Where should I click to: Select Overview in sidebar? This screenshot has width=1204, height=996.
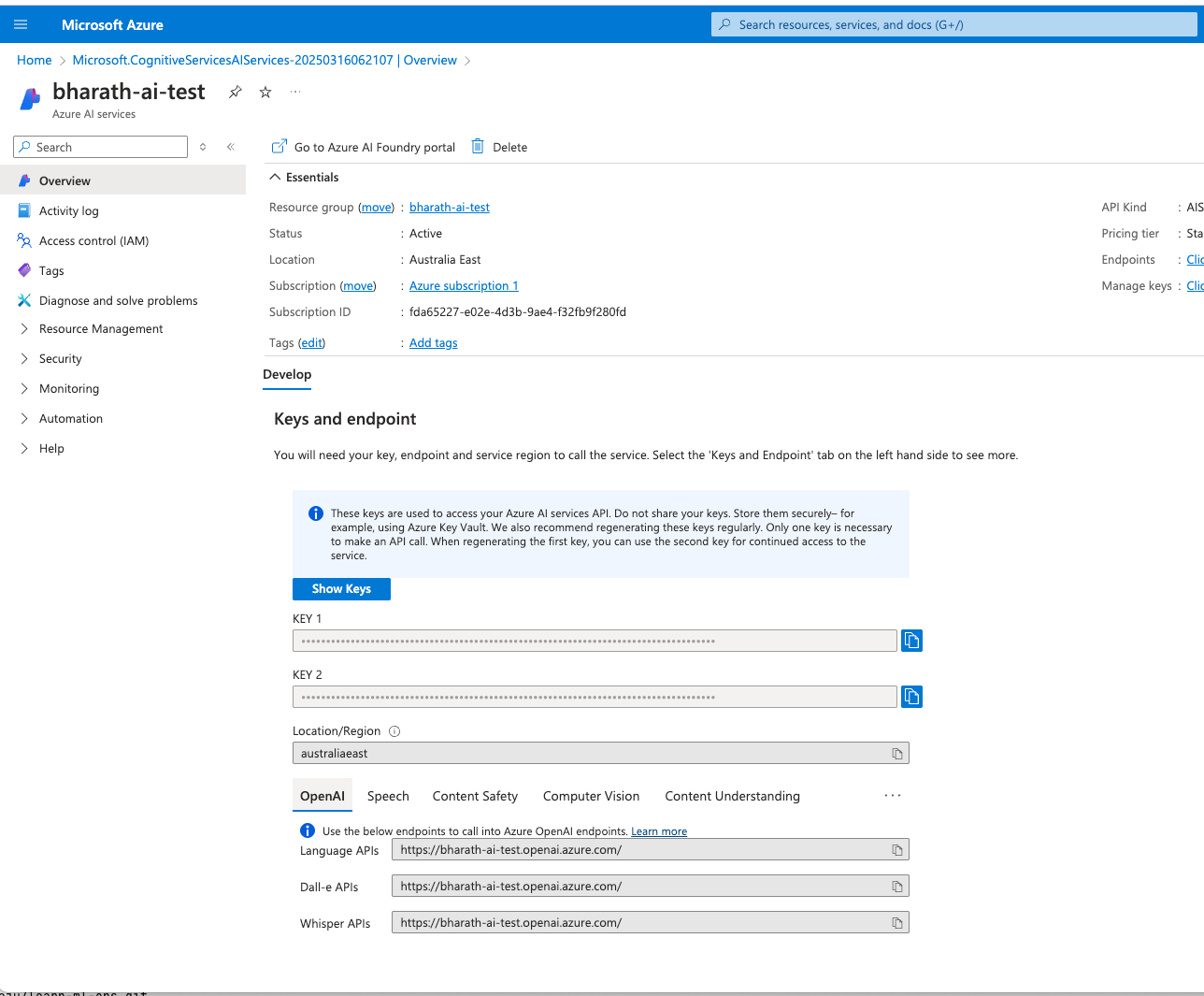pyautogui.click(x=122, y=180)
